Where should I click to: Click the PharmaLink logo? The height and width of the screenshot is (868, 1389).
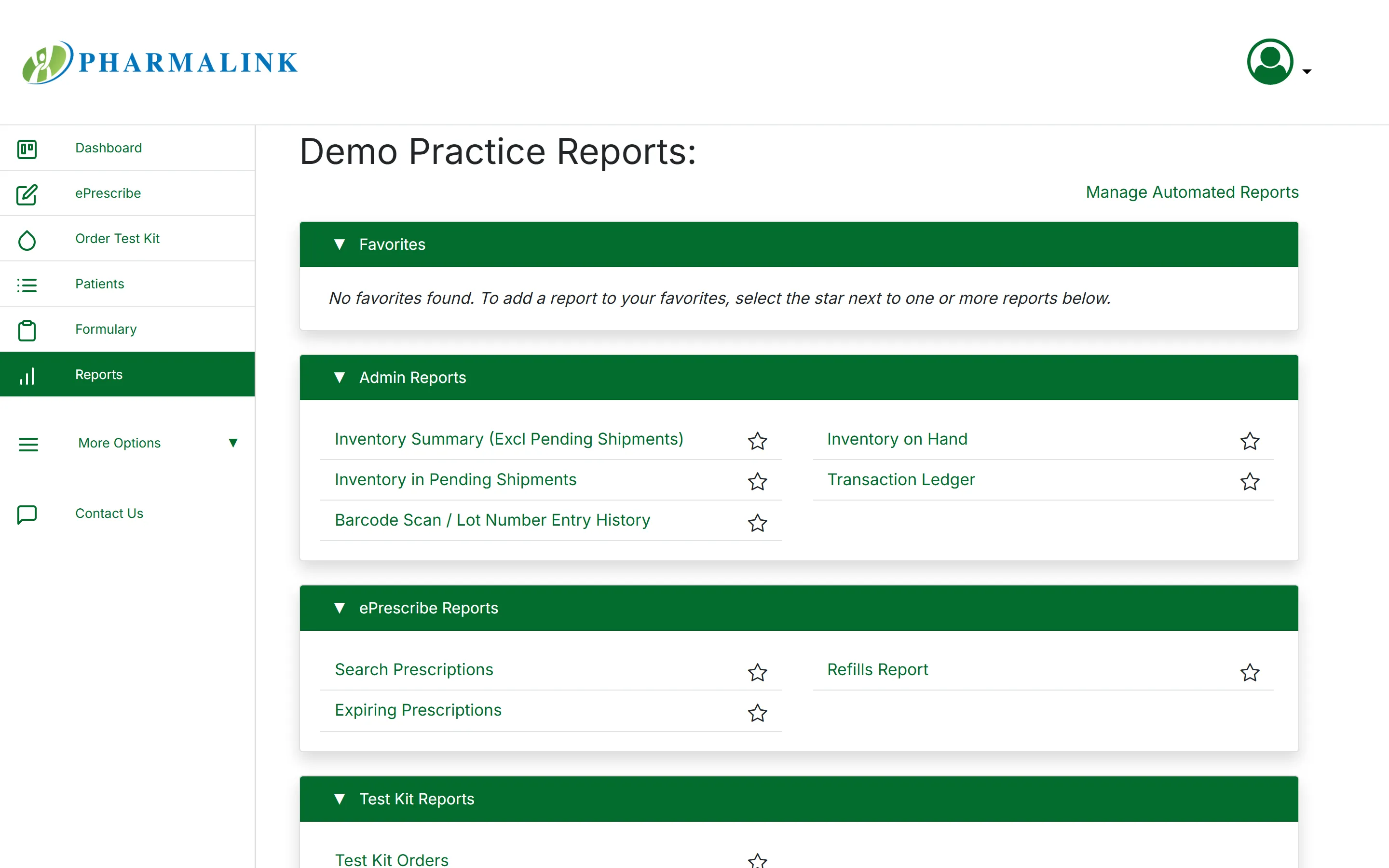[160, 62]
